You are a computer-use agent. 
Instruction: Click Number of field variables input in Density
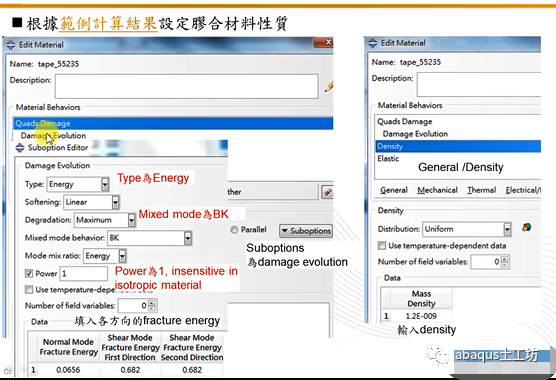coord(486,262)
